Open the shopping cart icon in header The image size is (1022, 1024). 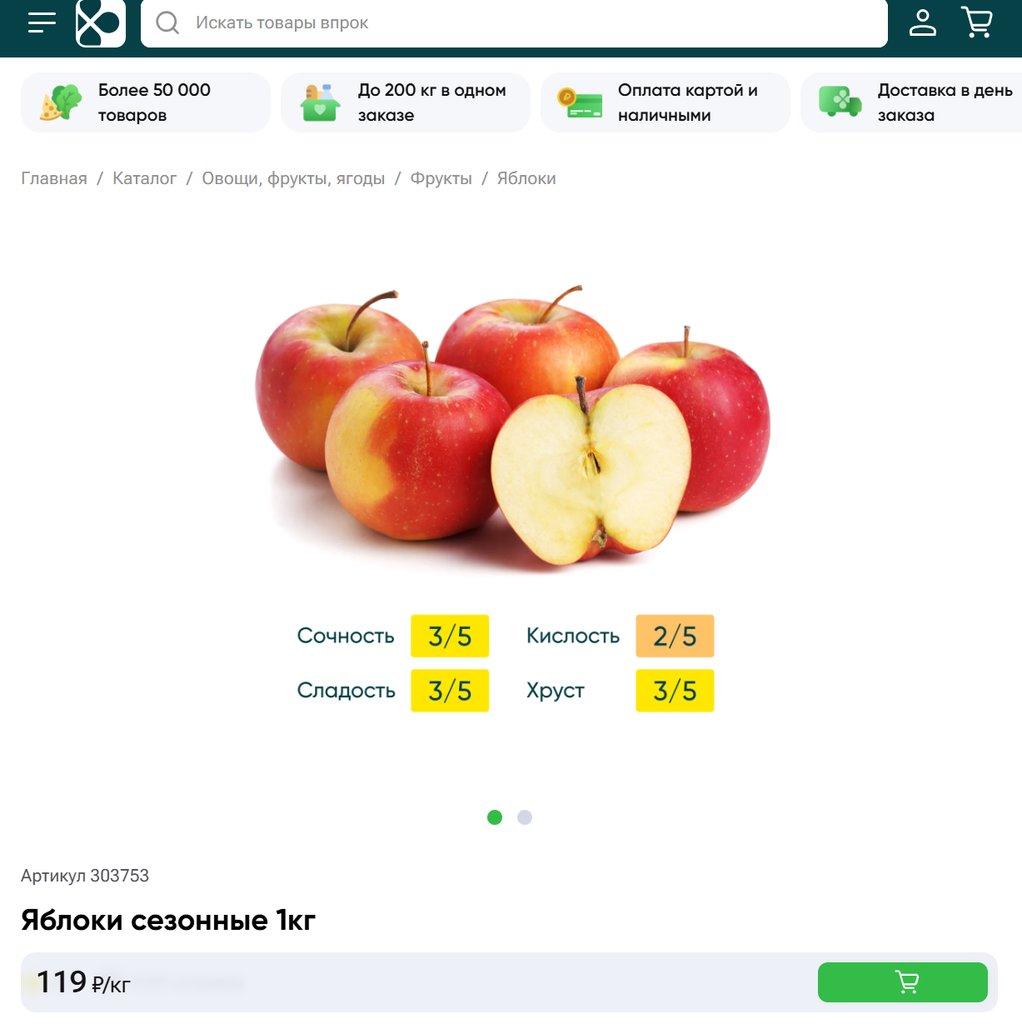coord(978,22)
